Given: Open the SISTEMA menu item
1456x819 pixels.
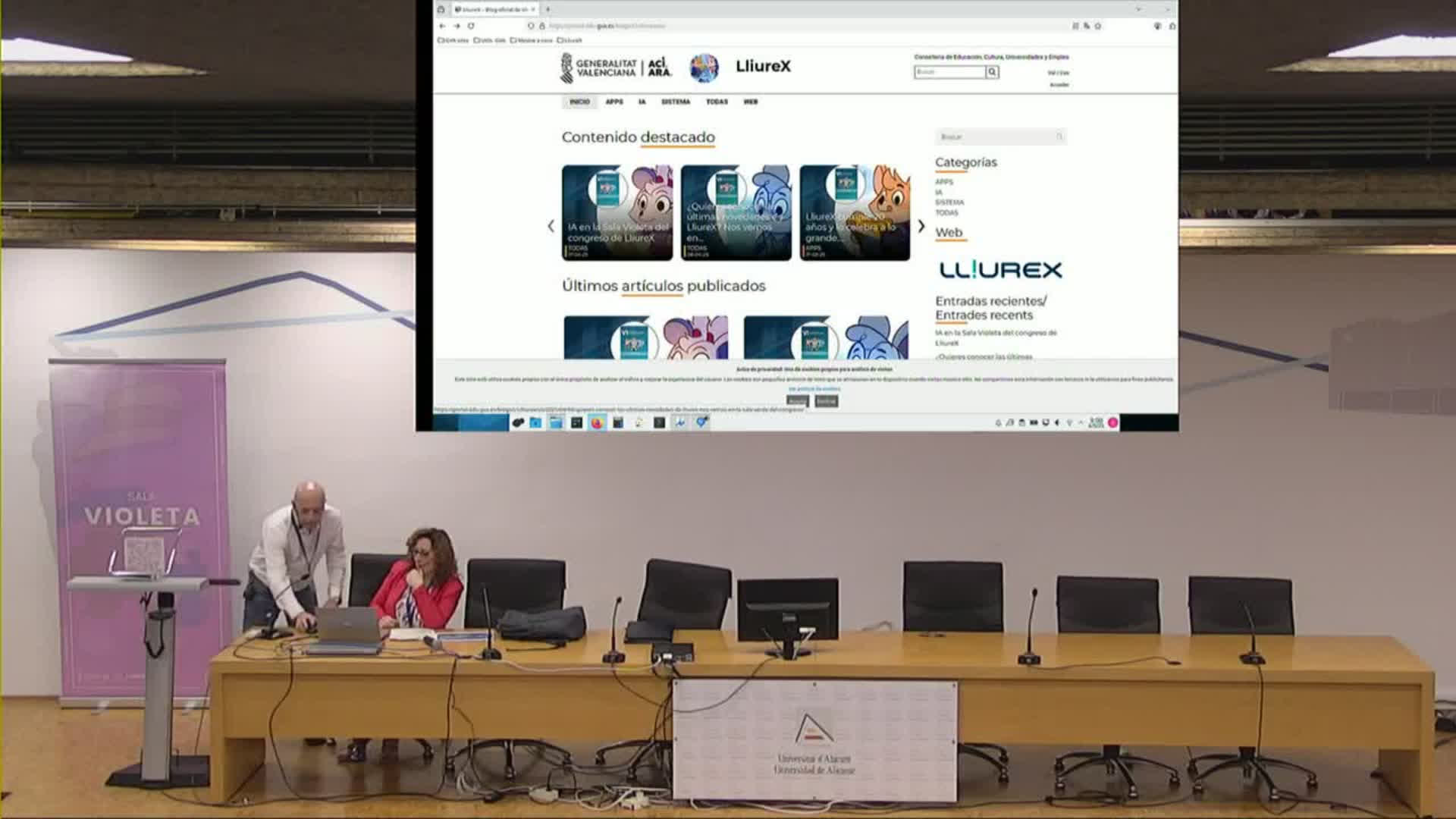Looking at the screenshot, I should (x=676, y=102).
